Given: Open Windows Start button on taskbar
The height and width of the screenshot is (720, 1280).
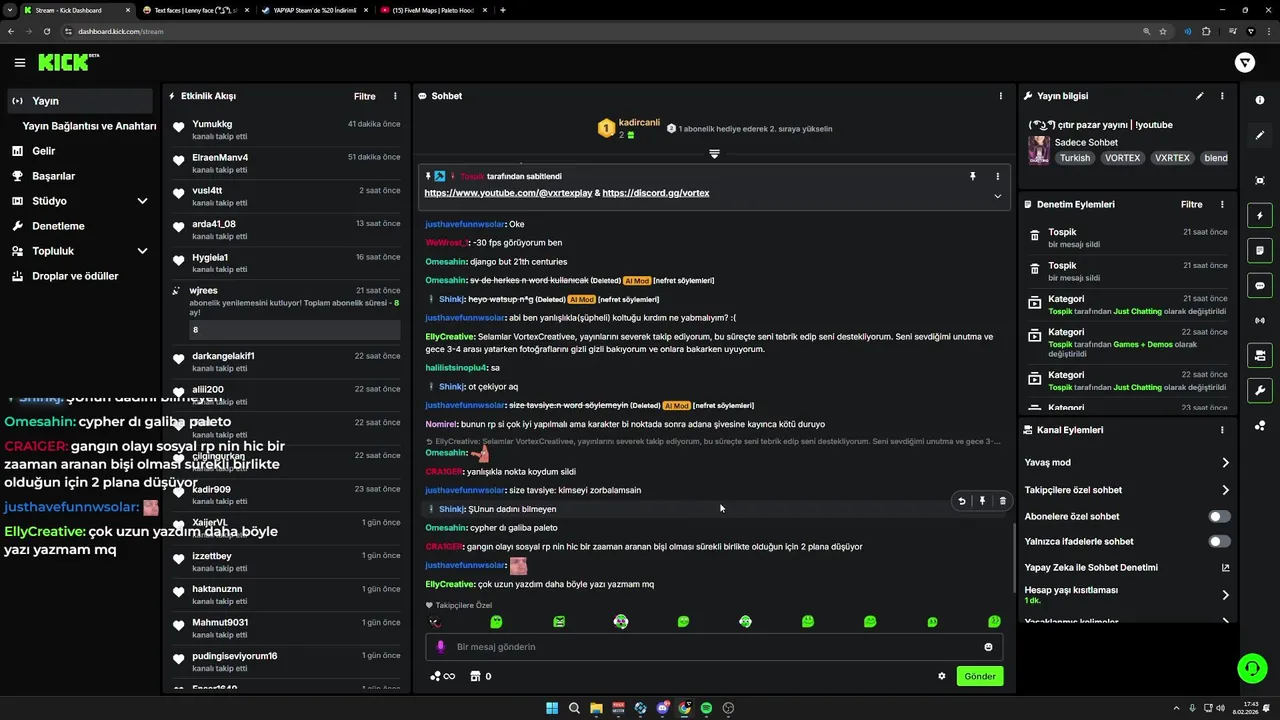Looking at the screenshot, I should coord(552,708).
